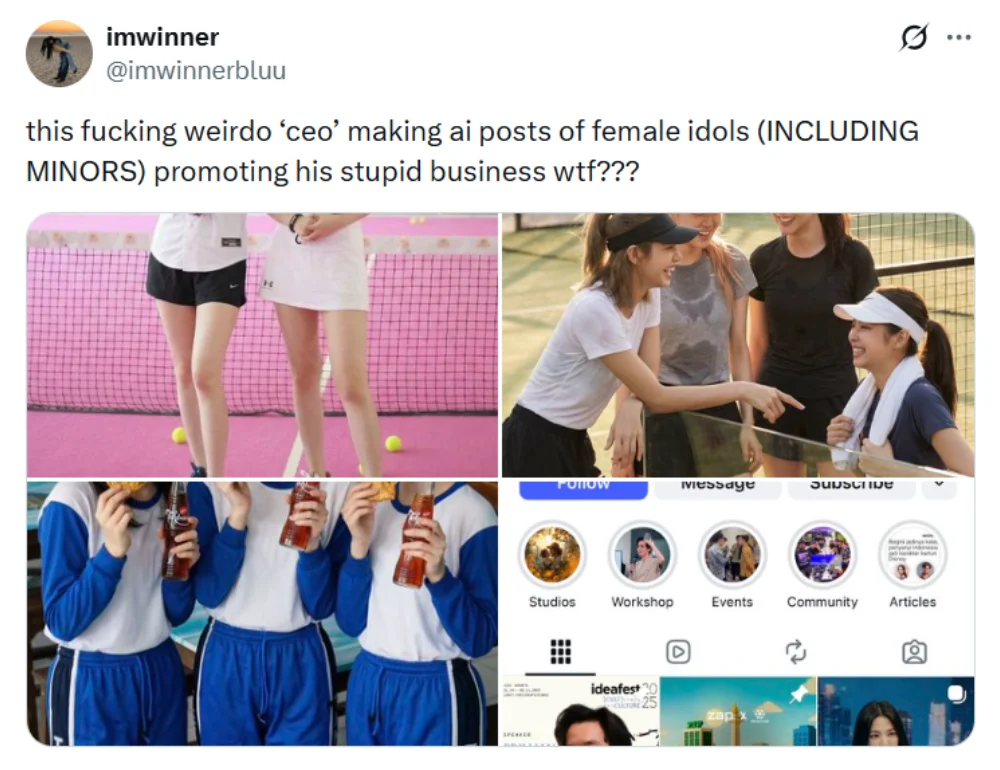Switch to the reposts tab
This screenshot has height=770, width=1000.
tap(796, 651)
